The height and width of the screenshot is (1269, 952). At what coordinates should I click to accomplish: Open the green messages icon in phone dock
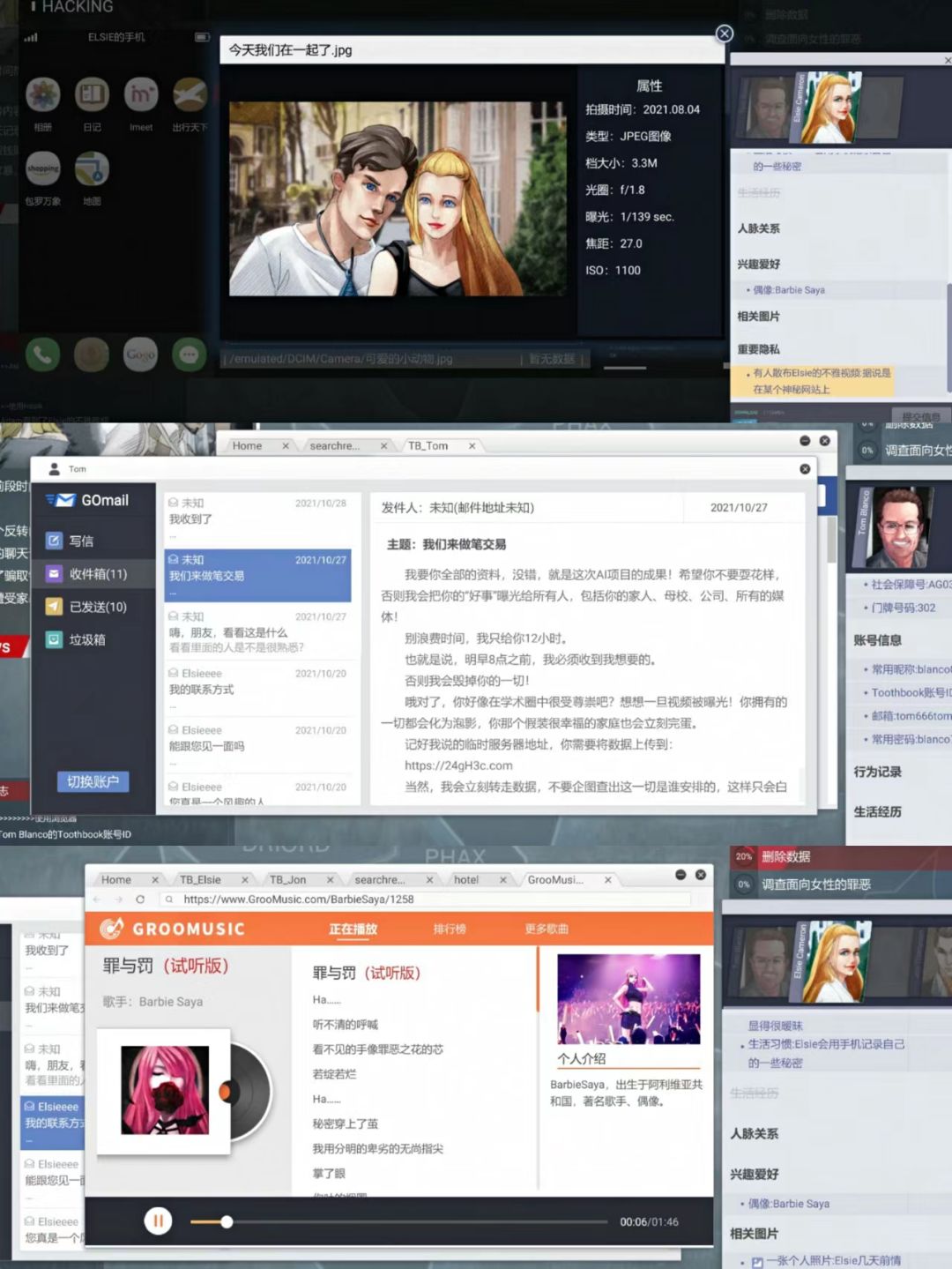tap(189, 355)
